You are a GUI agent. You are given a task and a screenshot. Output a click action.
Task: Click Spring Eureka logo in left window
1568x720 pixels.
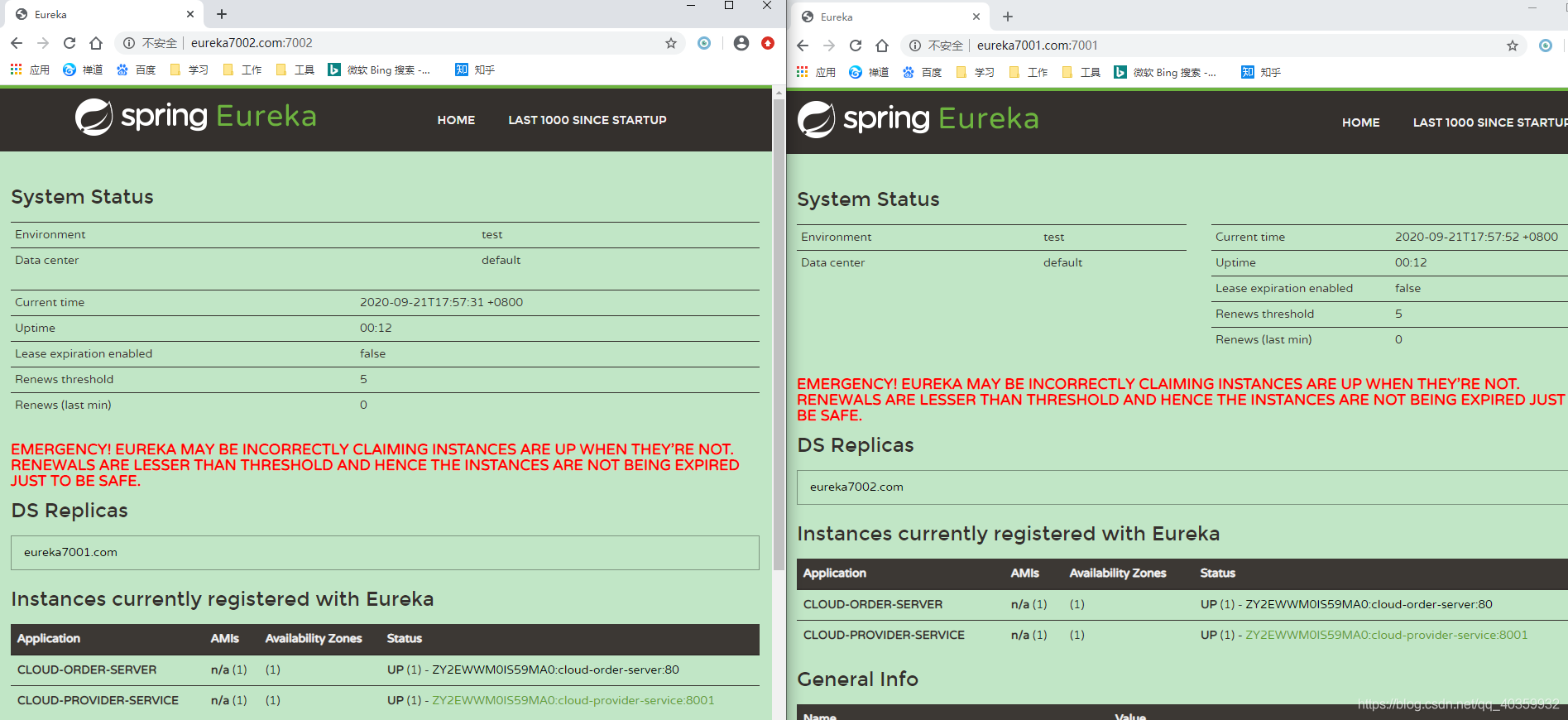pyautogui.click(x=196, y=117)
